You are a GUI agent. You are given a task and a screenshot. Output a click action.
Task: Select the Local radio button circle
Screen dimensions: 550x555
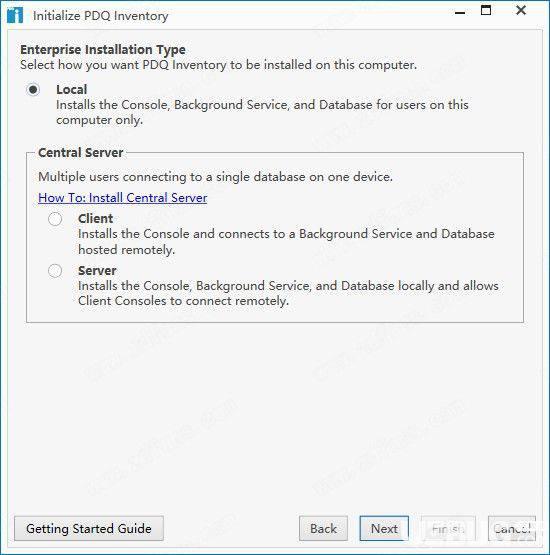pos(33,90)
